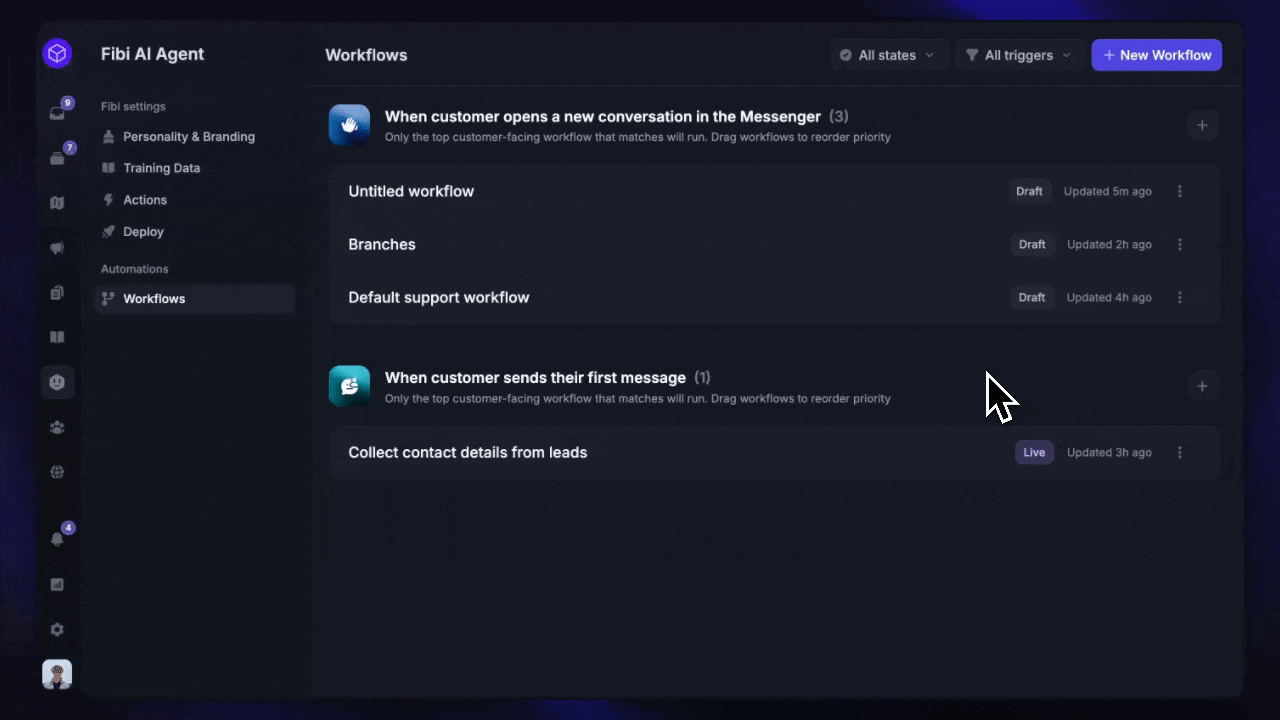The width and height of the screenshot is (1280, 720).
Task: Click the user avatar at bottom left
Action: click(57, 674)
